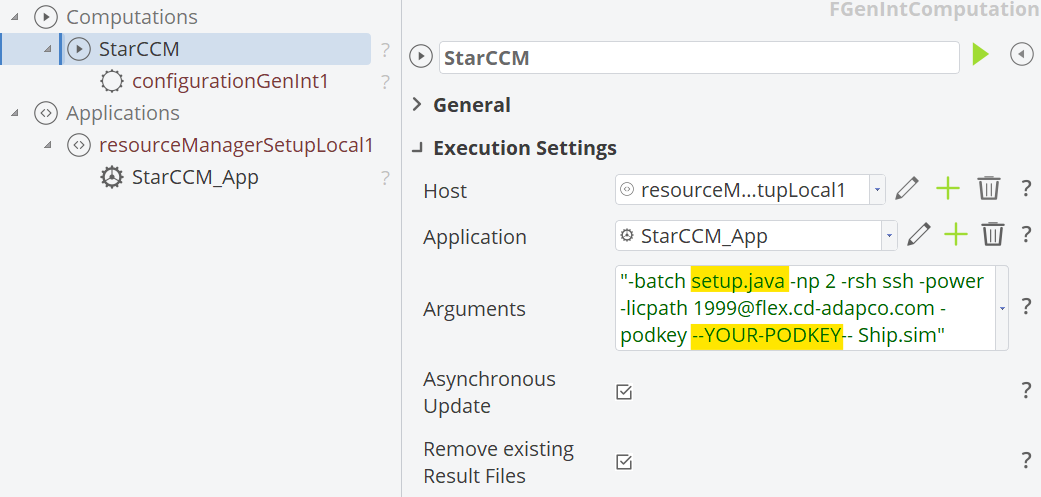The image size is (1041, 497).
Task: Click the help mark beside configurationGenInt1
Action: [384, 82]
